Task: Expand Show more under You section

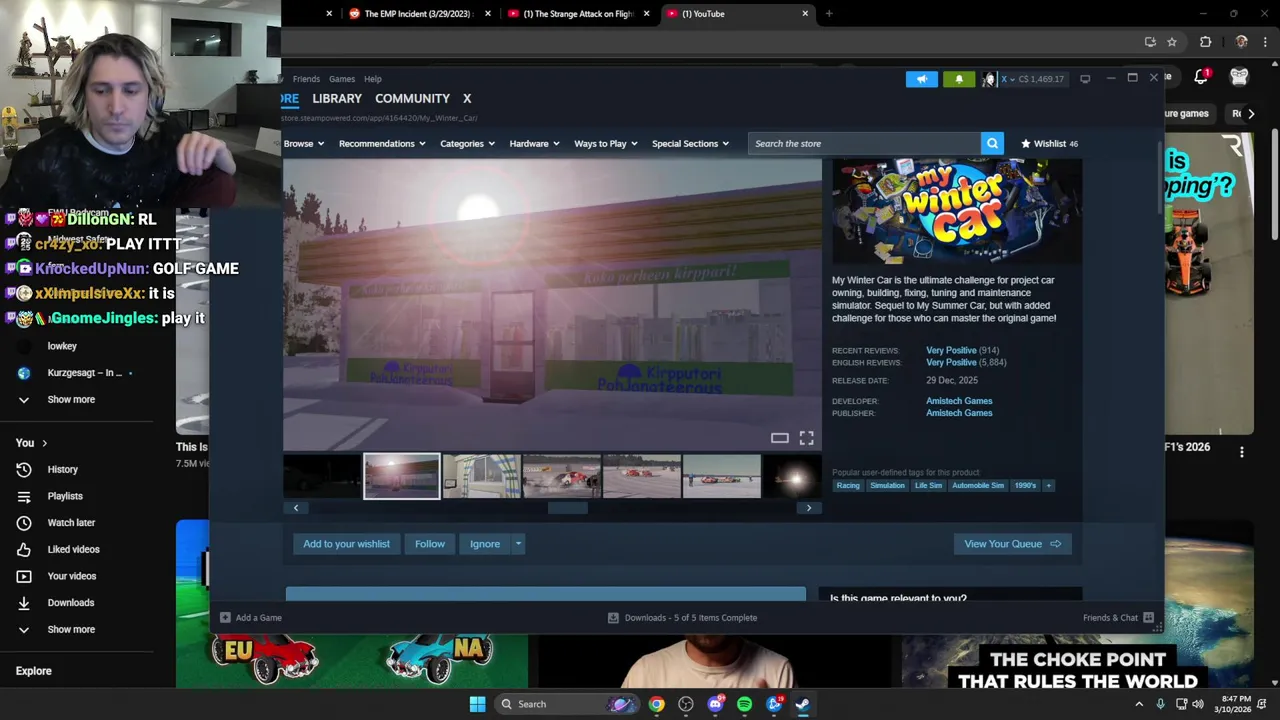Action: point(71,629)
